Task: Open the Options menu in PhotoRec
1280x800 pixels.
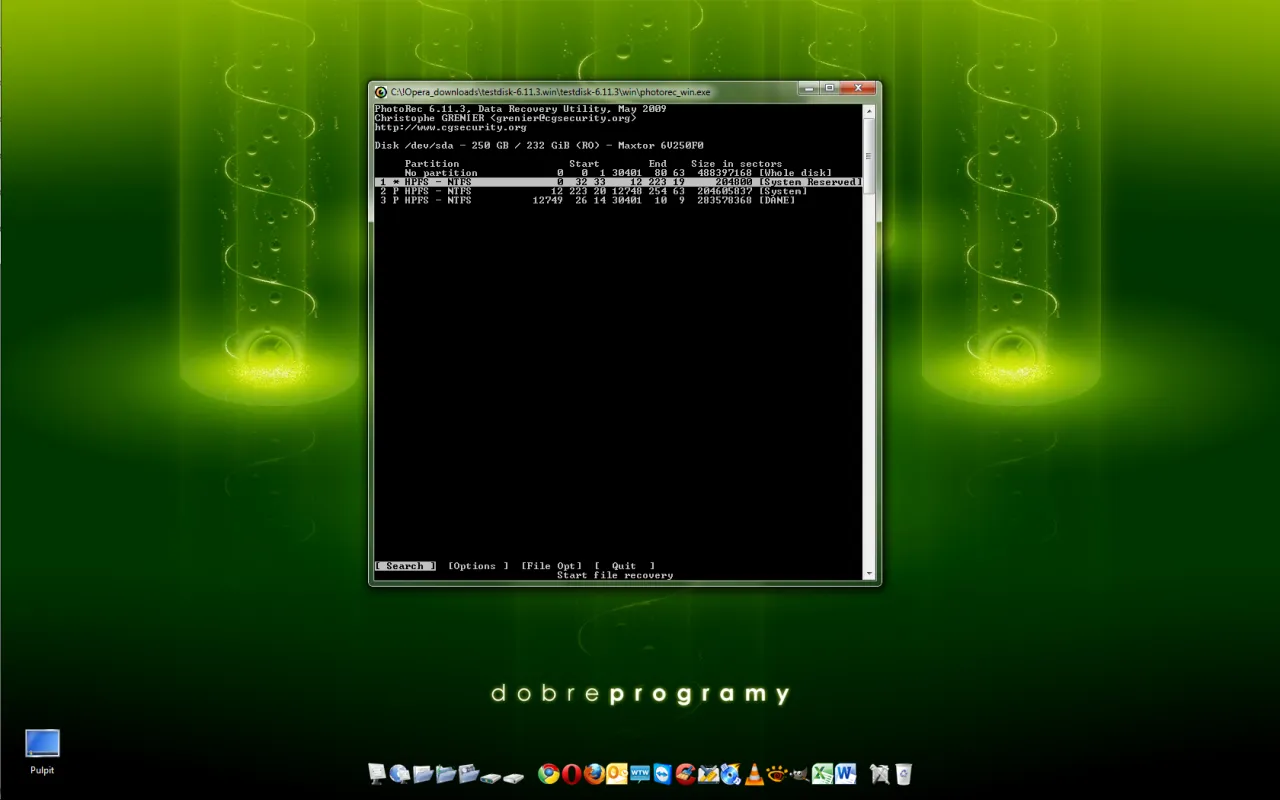Action: 477,565
